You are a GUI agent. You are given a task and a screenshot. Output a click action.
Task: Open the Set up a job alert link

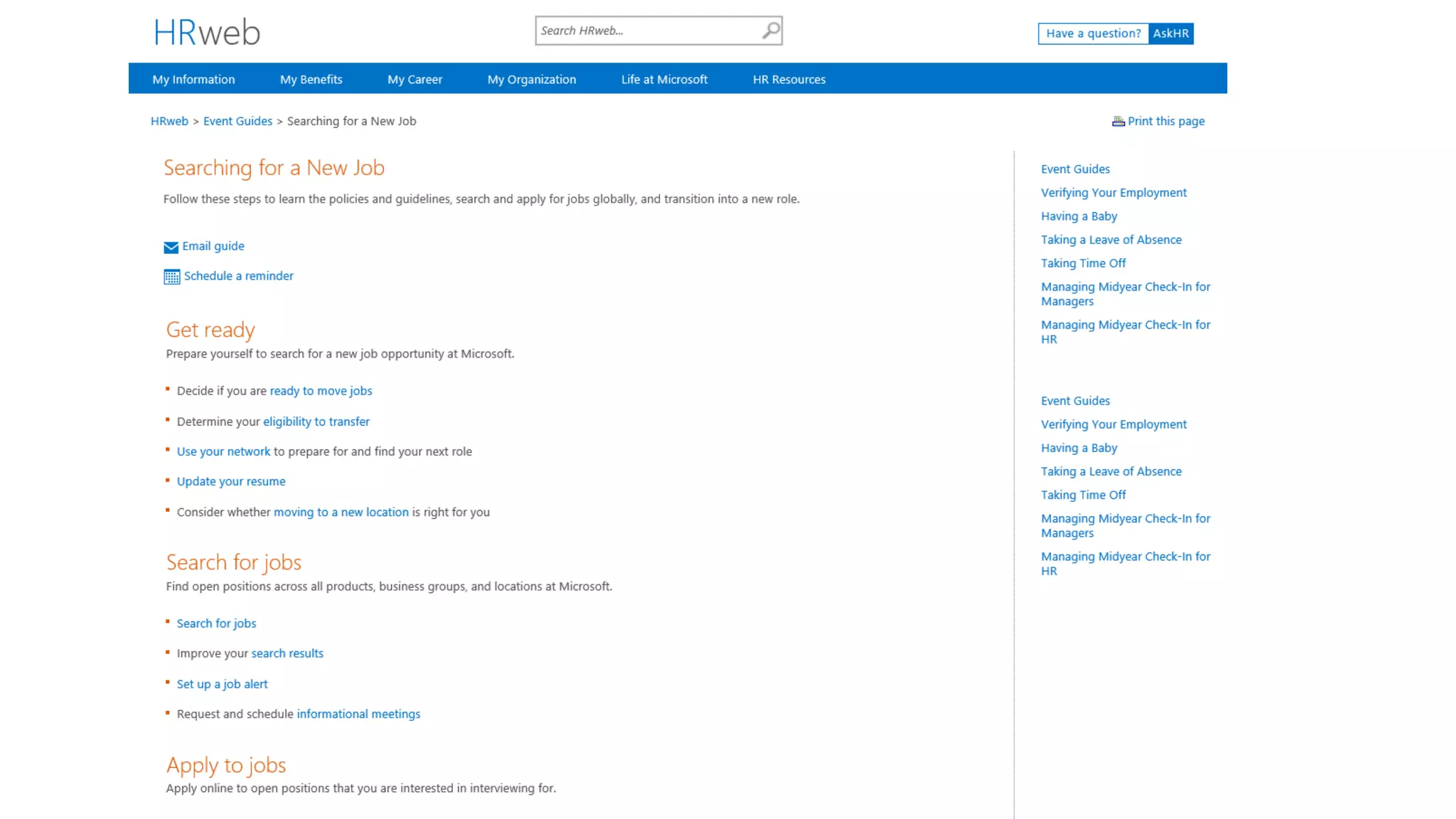(222, 684)
